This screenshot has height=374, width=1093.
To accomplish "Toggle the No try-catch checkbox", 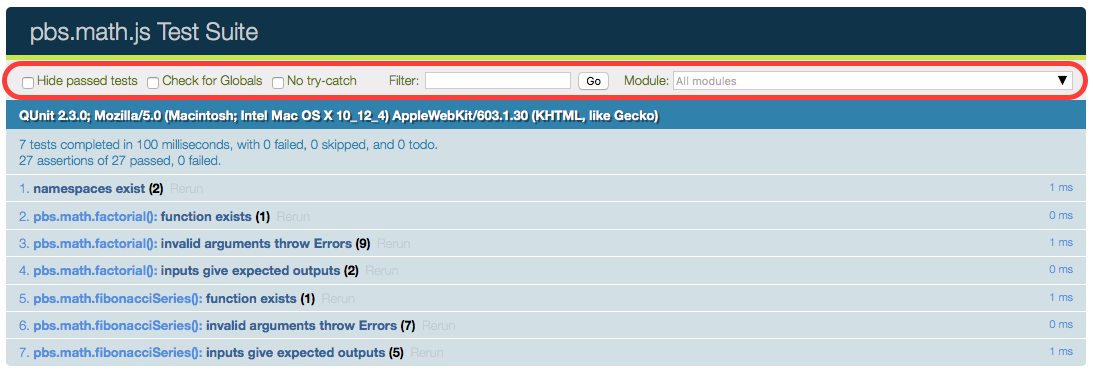I will pyautogui.click(x=278, y=83).
